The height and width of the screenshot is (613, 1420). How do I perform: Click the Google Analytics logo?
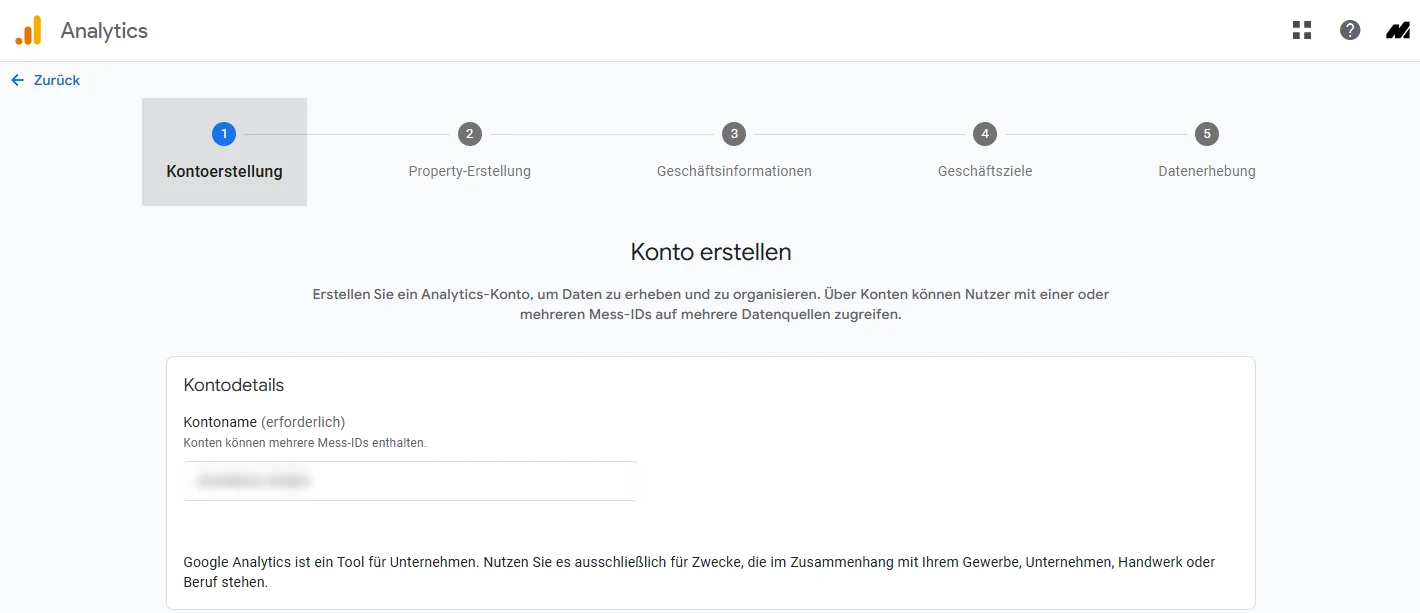(x=28, y=31)
